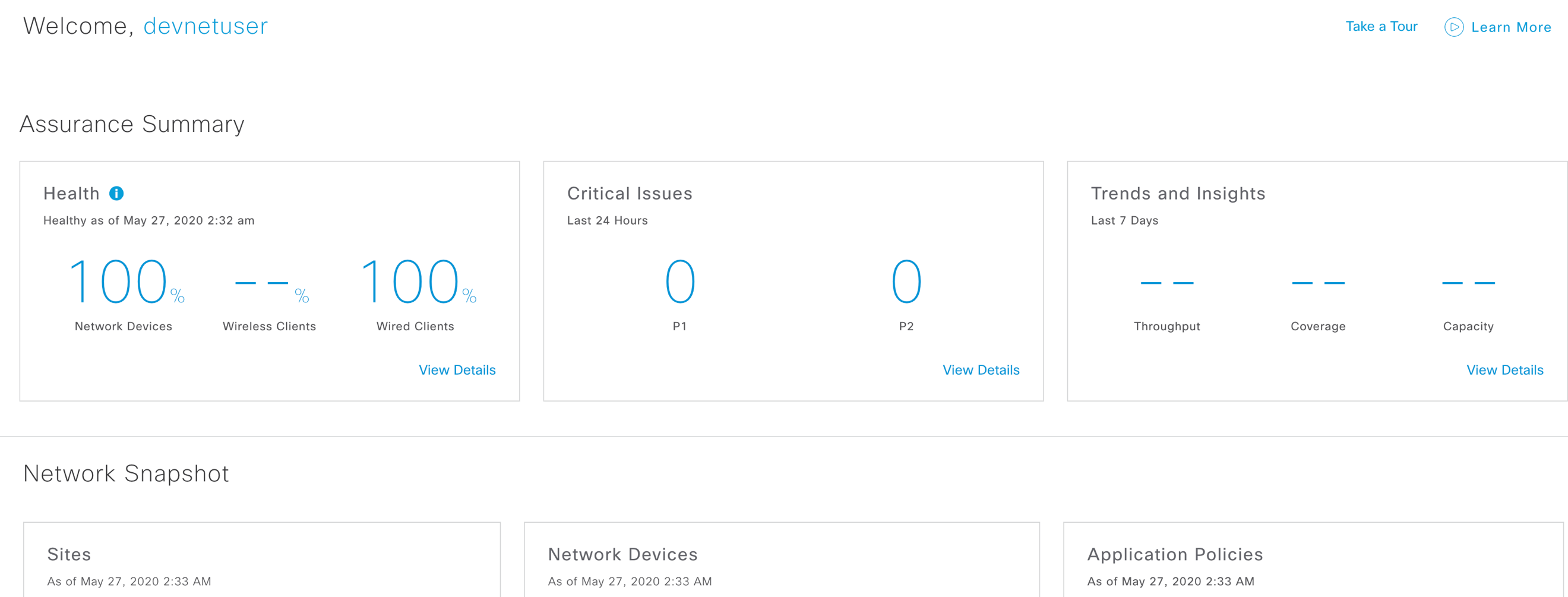Viewport: 1568px width, 597px height.
Task: Open the Network Snapshot section
Action: pyautogui.click(x=126, y=473)
